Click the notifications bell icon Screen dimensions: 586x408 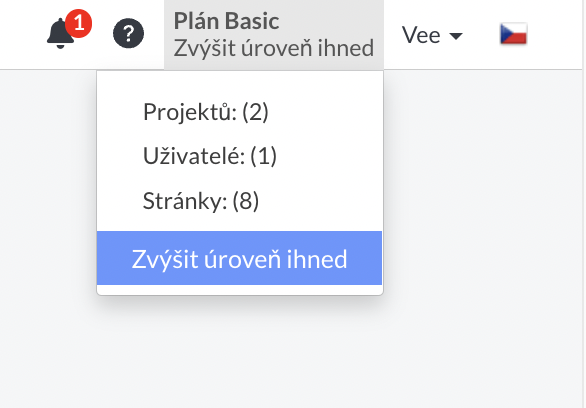[60, 34]
